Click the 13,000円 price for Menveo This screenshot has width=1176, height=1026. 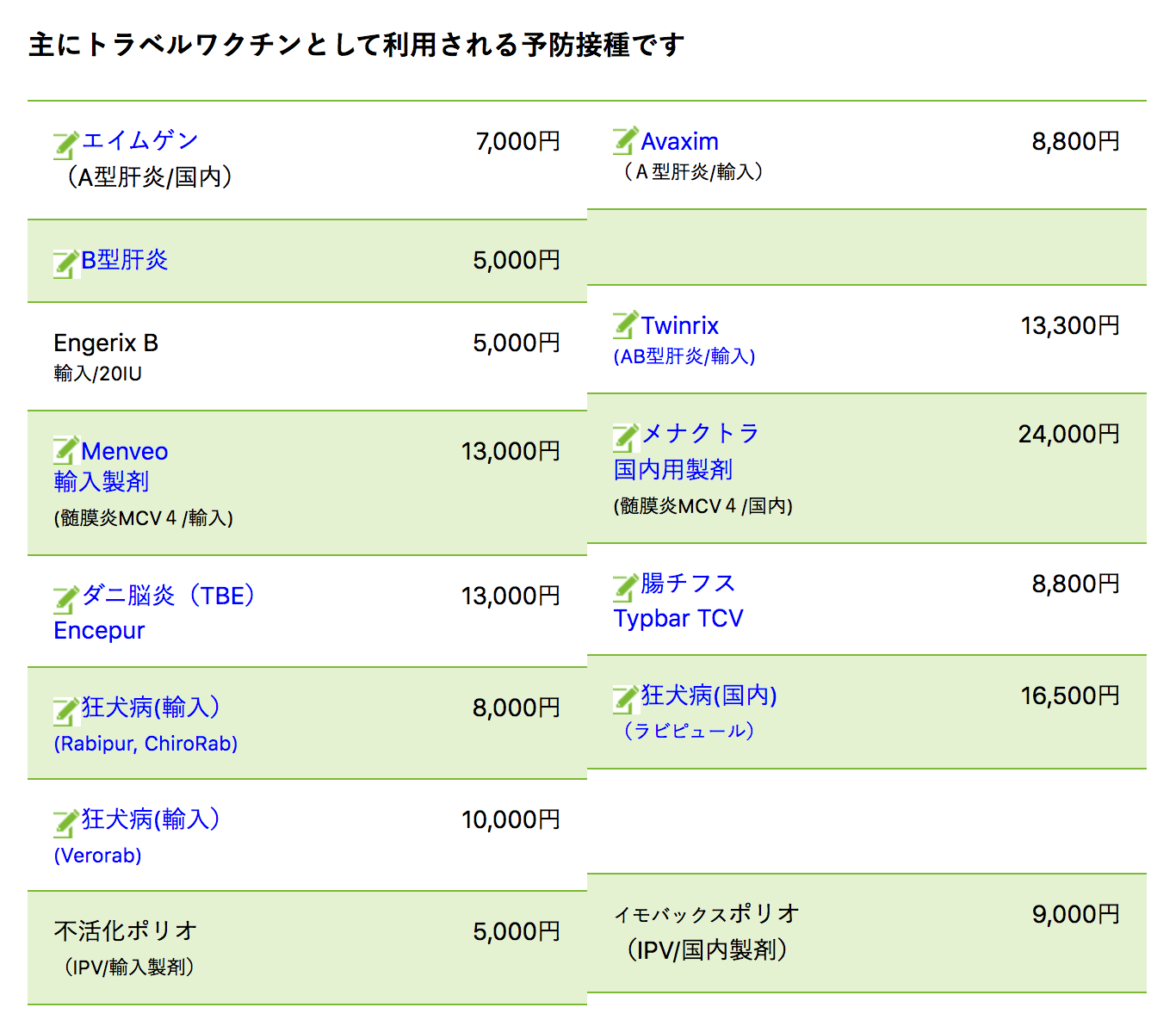(511, 451)
